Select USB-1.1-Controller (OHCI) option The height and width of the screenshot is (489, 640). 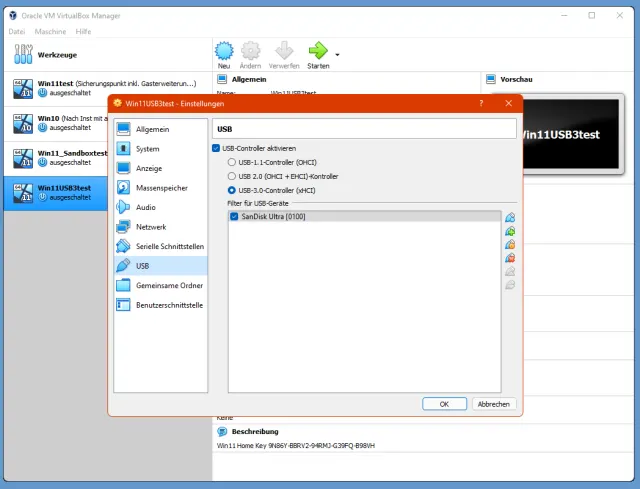click(x=233, y=161)
